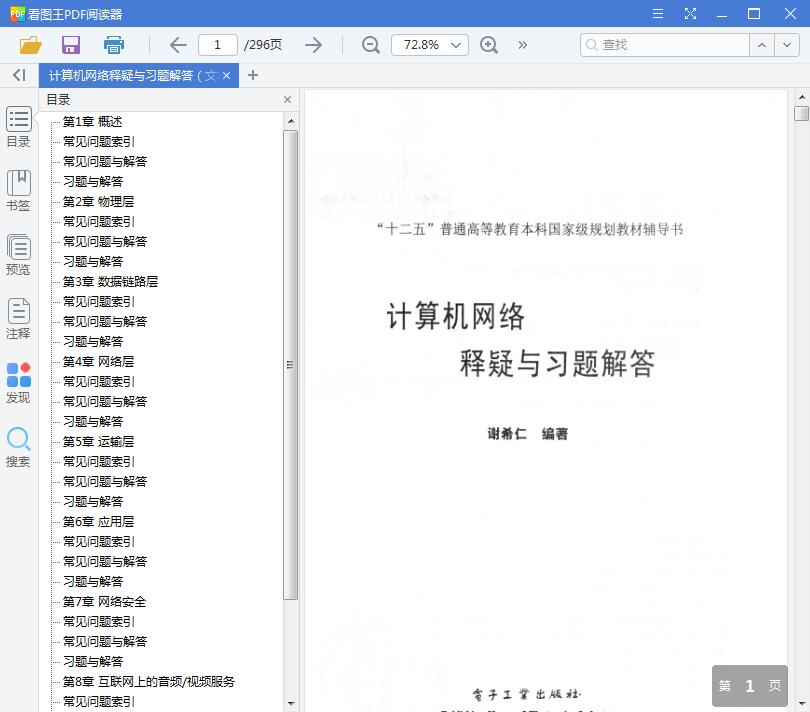The width and height of the screenshot is (810, 712).
Task: Go to next page with the right arrow
Action: [x=313, y=45]
